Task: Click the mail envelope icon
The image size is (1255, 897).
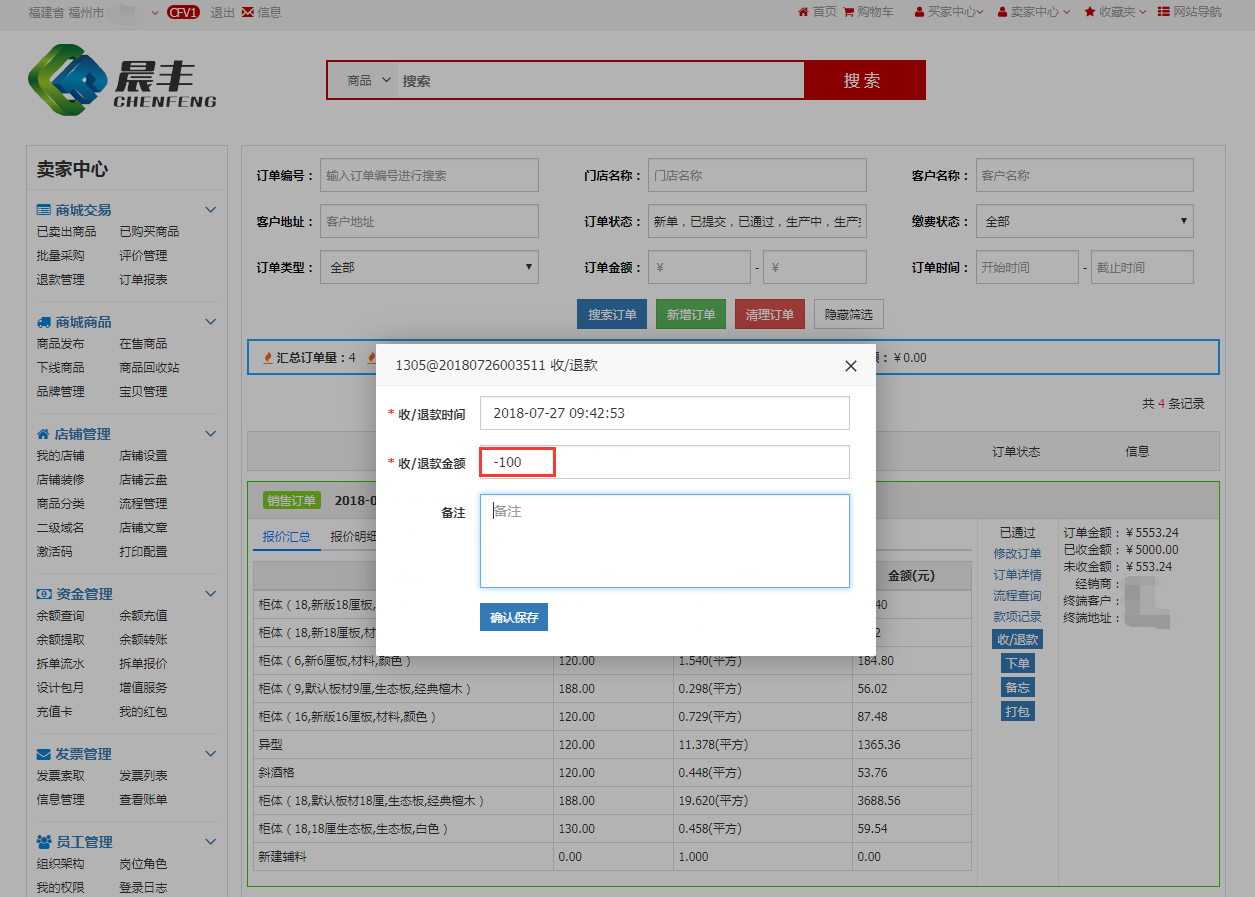Action: coord(247,12)
